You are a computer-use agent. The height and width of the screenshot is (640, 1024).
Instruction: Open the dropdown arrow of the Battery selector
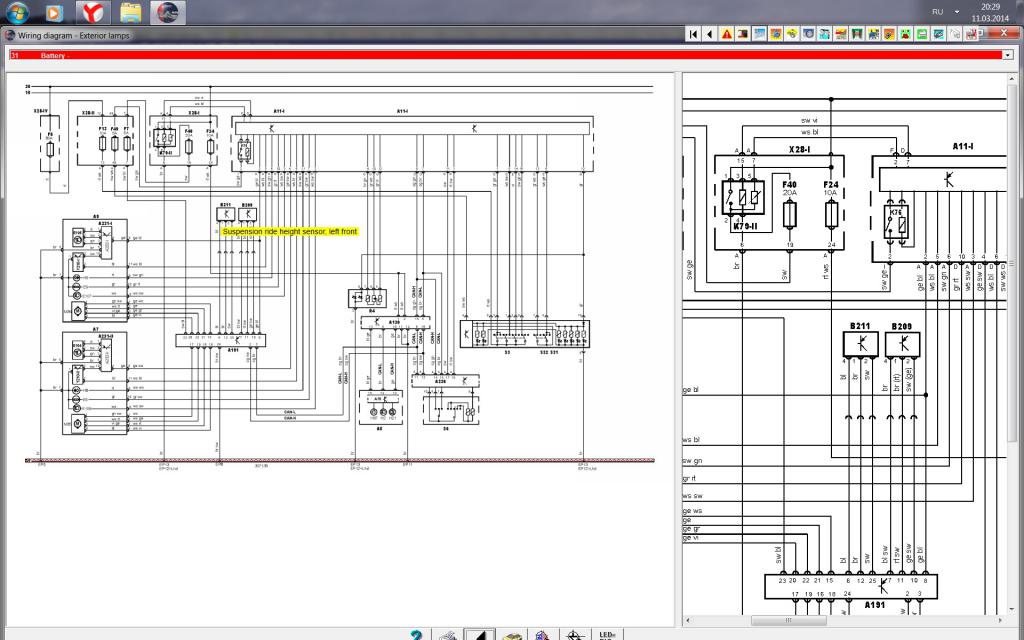[x=1008, y=56]
